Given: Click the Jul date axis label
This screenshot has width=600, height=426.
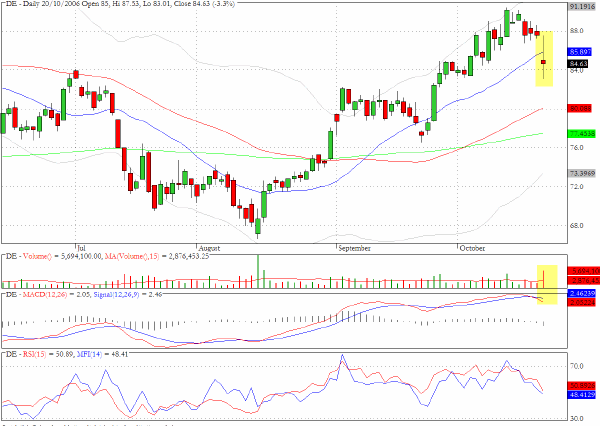Looking at the screenshot, I should 81,248.
